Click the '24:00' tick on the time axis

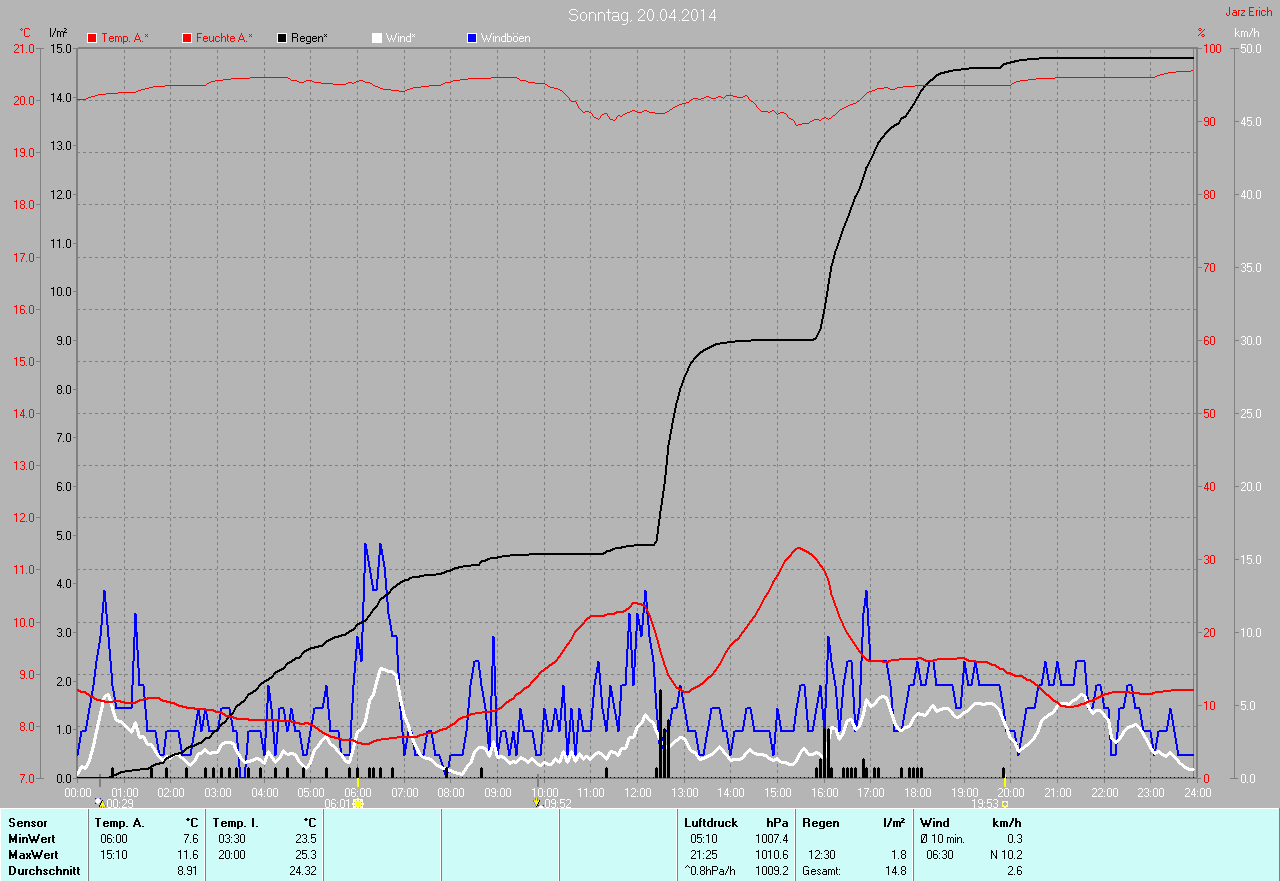tap(1197, 792)
